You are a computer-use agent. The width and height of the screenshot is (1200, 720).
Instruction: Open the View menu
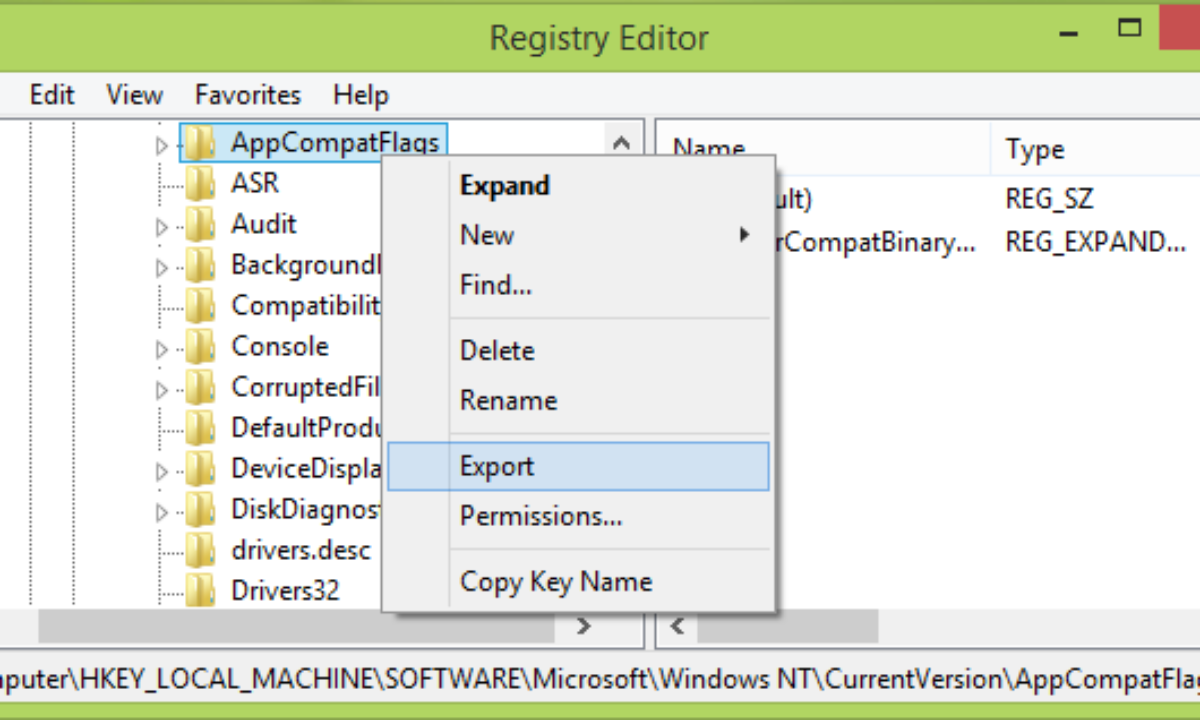(134, 95)
